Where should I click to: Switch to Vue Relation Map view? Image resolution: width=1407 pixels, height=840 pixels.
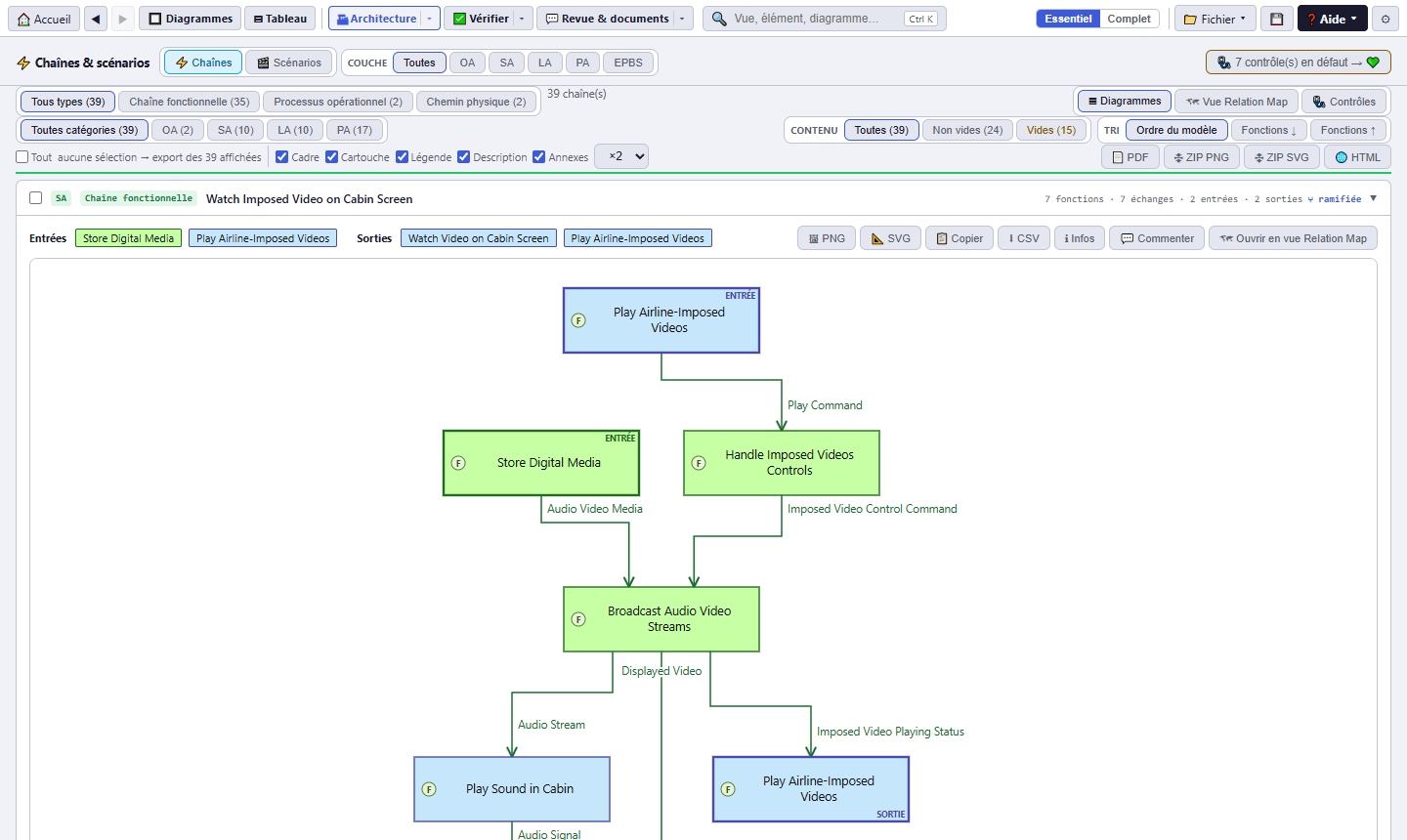point(1236,102)
